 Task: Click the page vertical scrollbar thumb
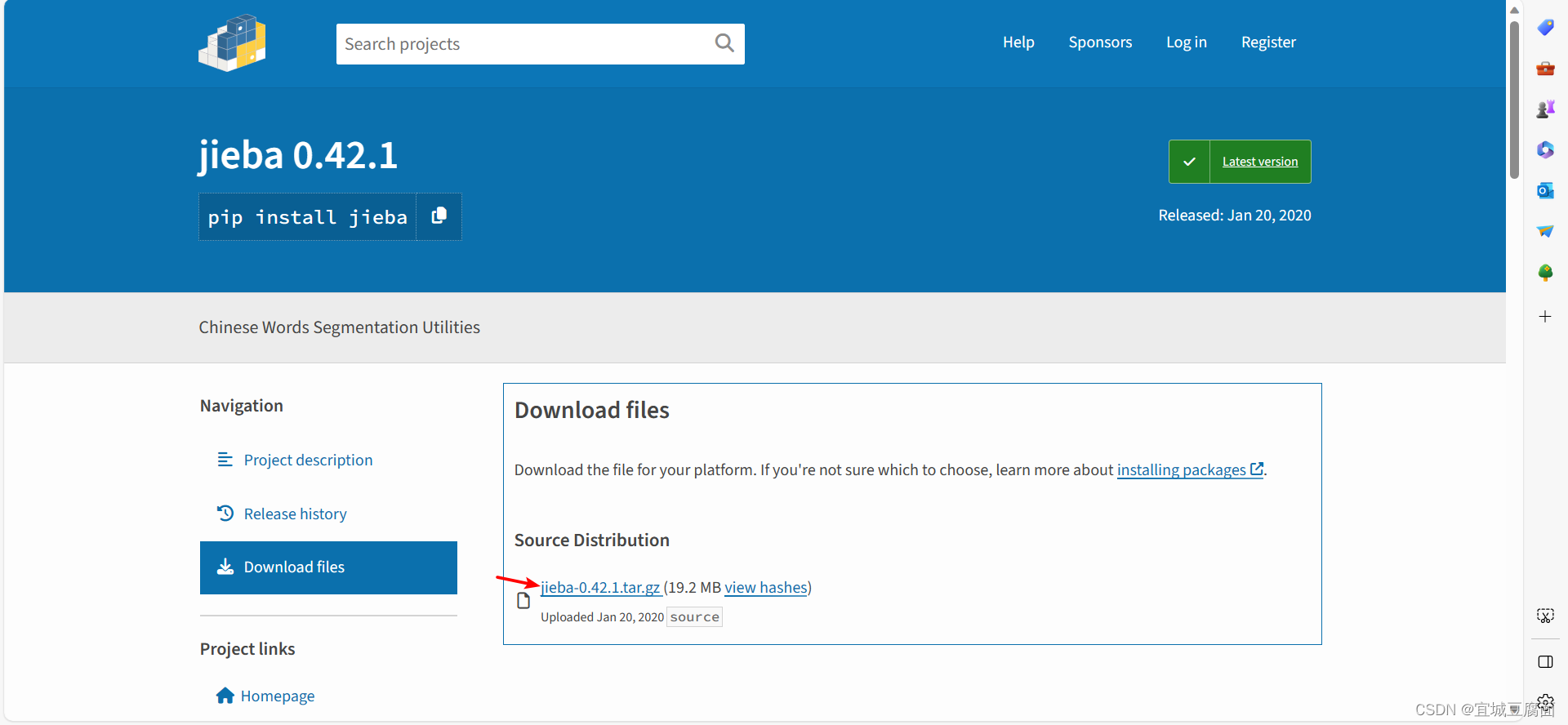[x=1514, y=100]
